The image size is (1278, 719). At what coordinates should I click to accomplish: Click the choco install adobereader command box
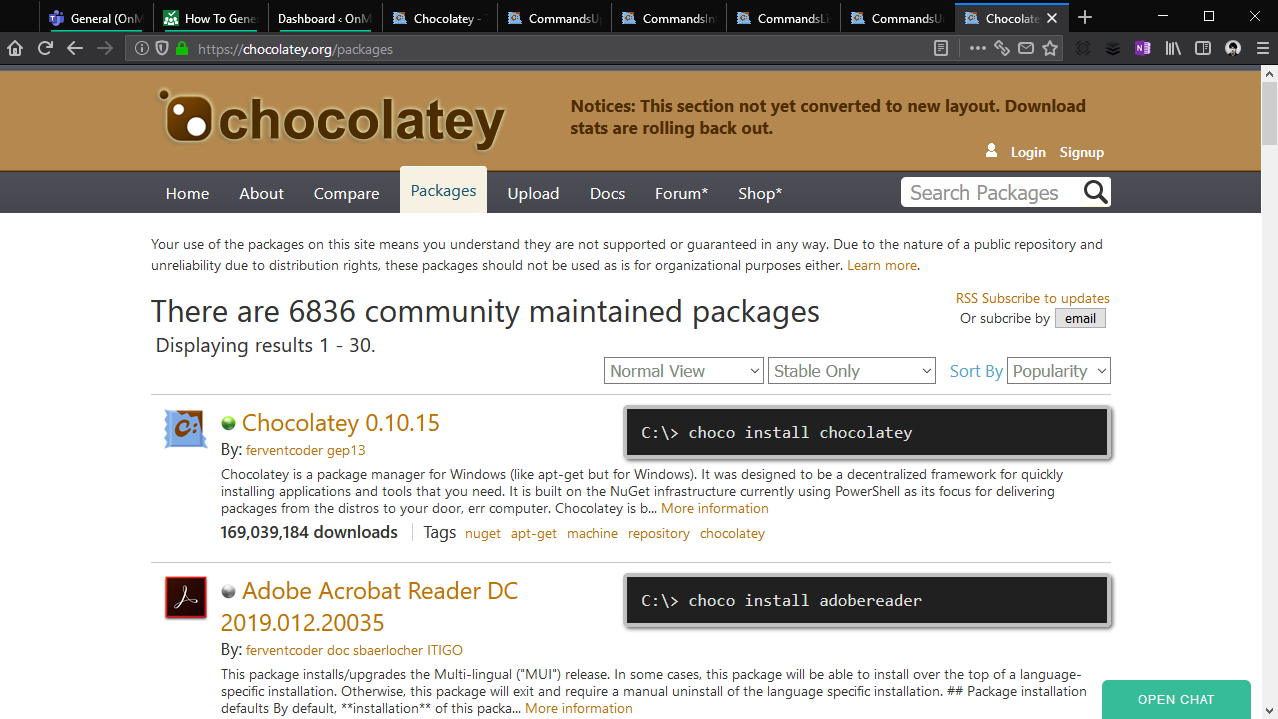pyautogui.click(x=867, y=600)
